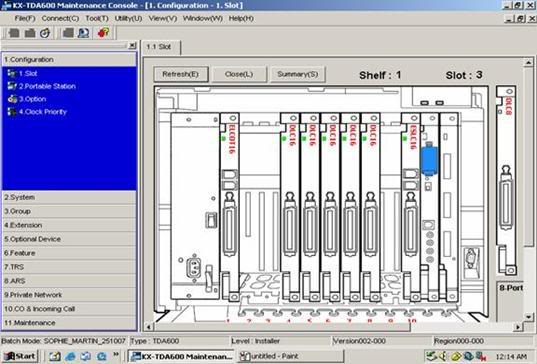Click the power supply unit in shelf
This screenshot has height=364, width=537.
point(195,206)
